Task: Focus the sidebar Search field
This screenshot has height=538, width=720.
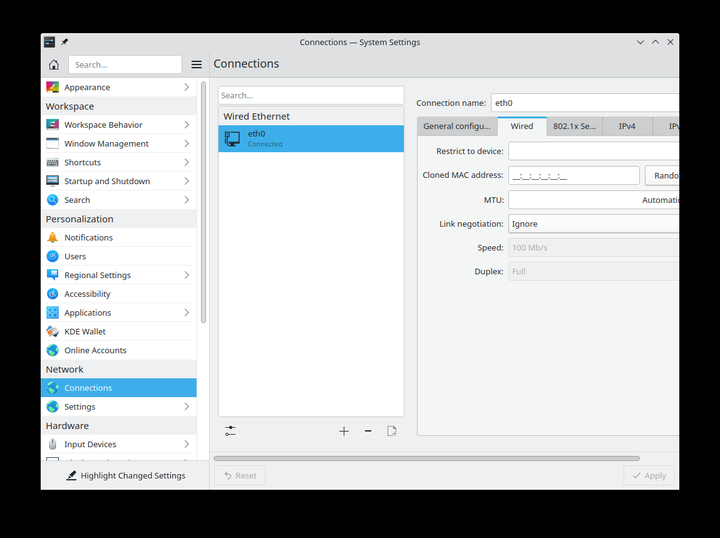Action: pos(125,65)
